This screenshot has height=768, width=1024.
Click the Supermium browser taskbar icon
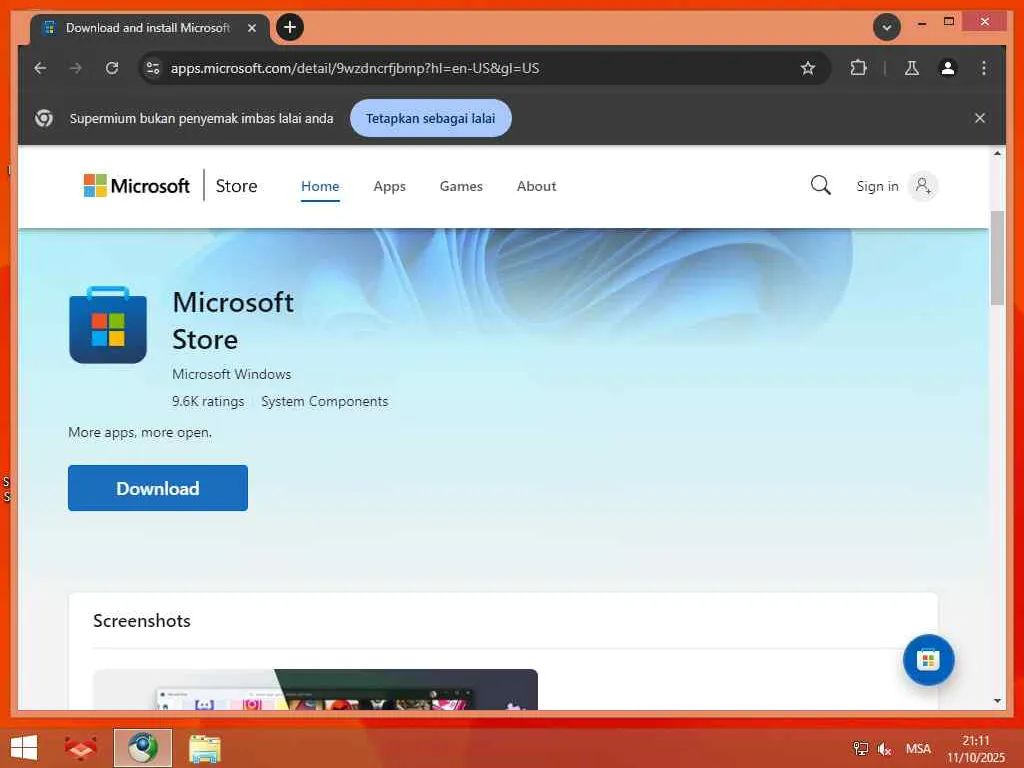142,748
